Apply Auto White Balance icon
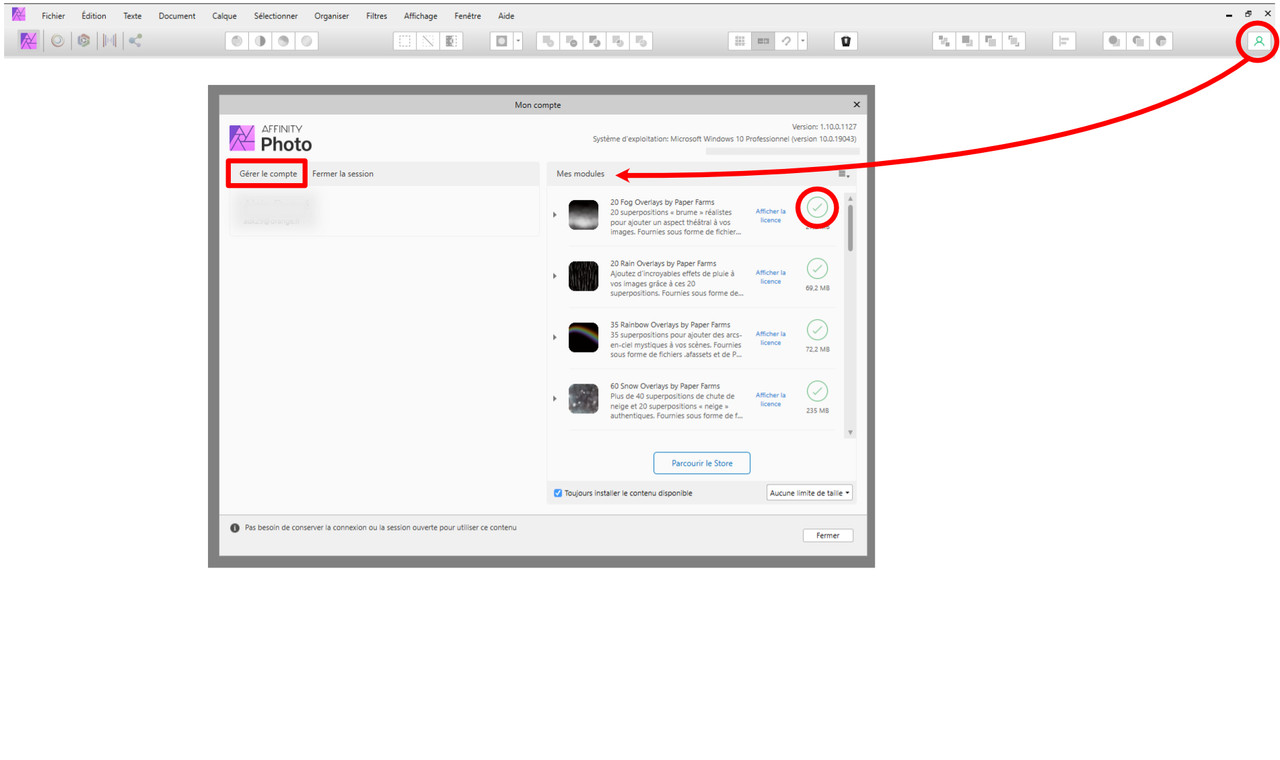 tap(307, 41)
